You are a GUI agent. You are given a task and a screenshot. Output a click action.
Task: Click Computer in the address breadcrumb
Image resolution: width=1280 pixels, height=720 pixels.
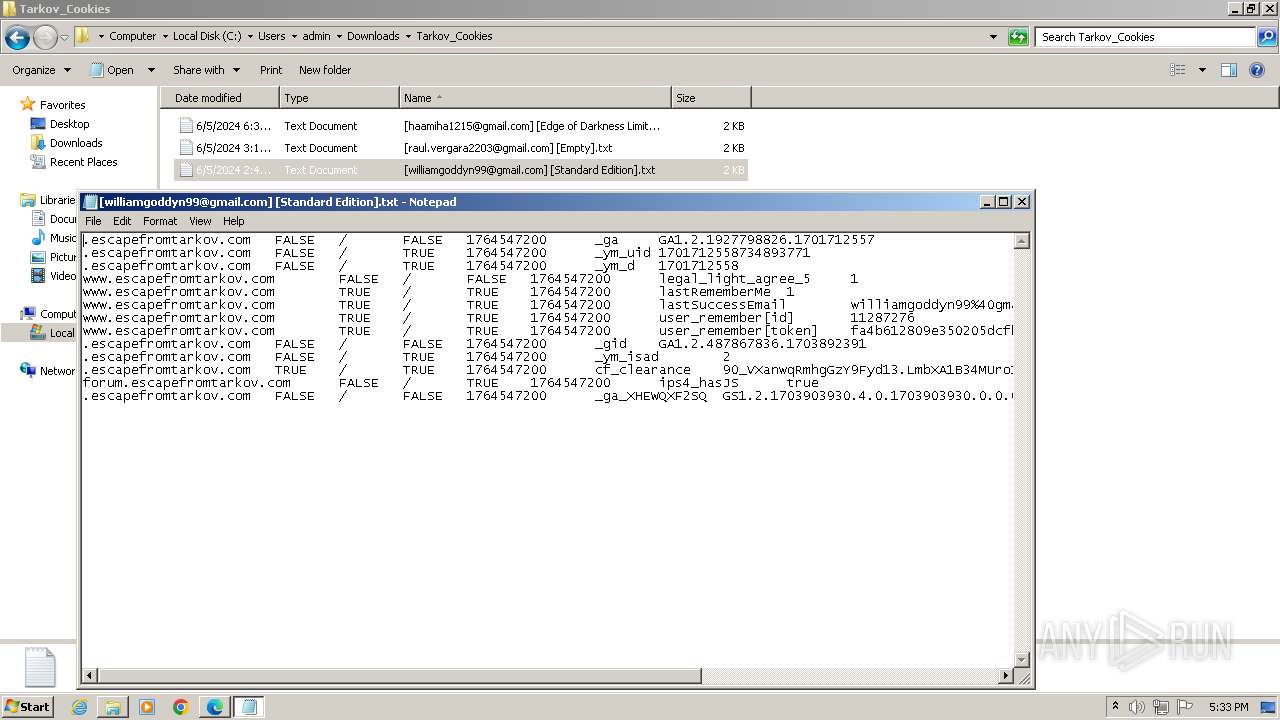coord(132,36)
